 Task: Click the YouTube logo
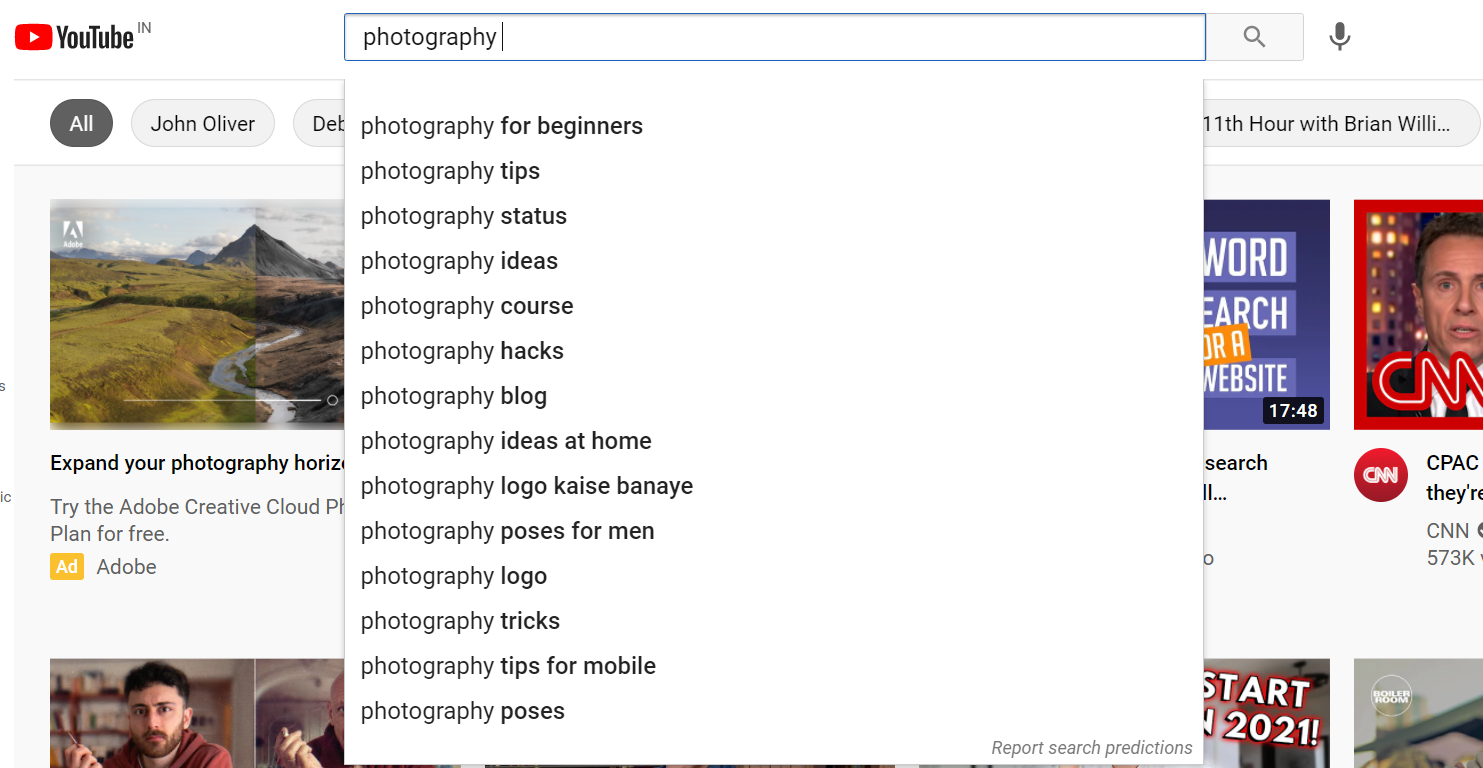pos(75,36)
